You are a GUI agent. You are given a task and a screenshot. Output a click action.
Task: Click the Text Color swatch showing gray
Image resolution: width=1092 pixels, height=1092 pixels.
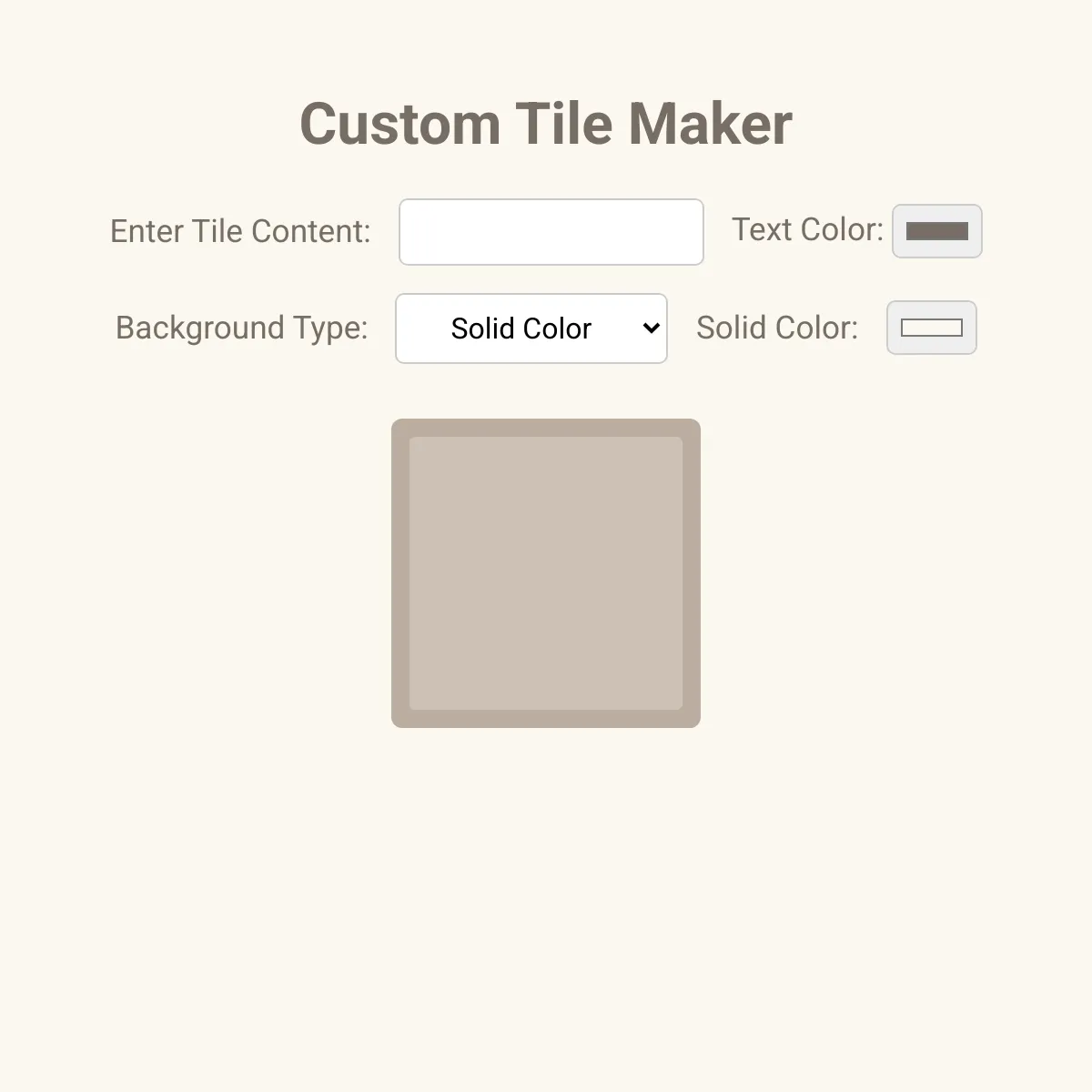pos(936,231)
